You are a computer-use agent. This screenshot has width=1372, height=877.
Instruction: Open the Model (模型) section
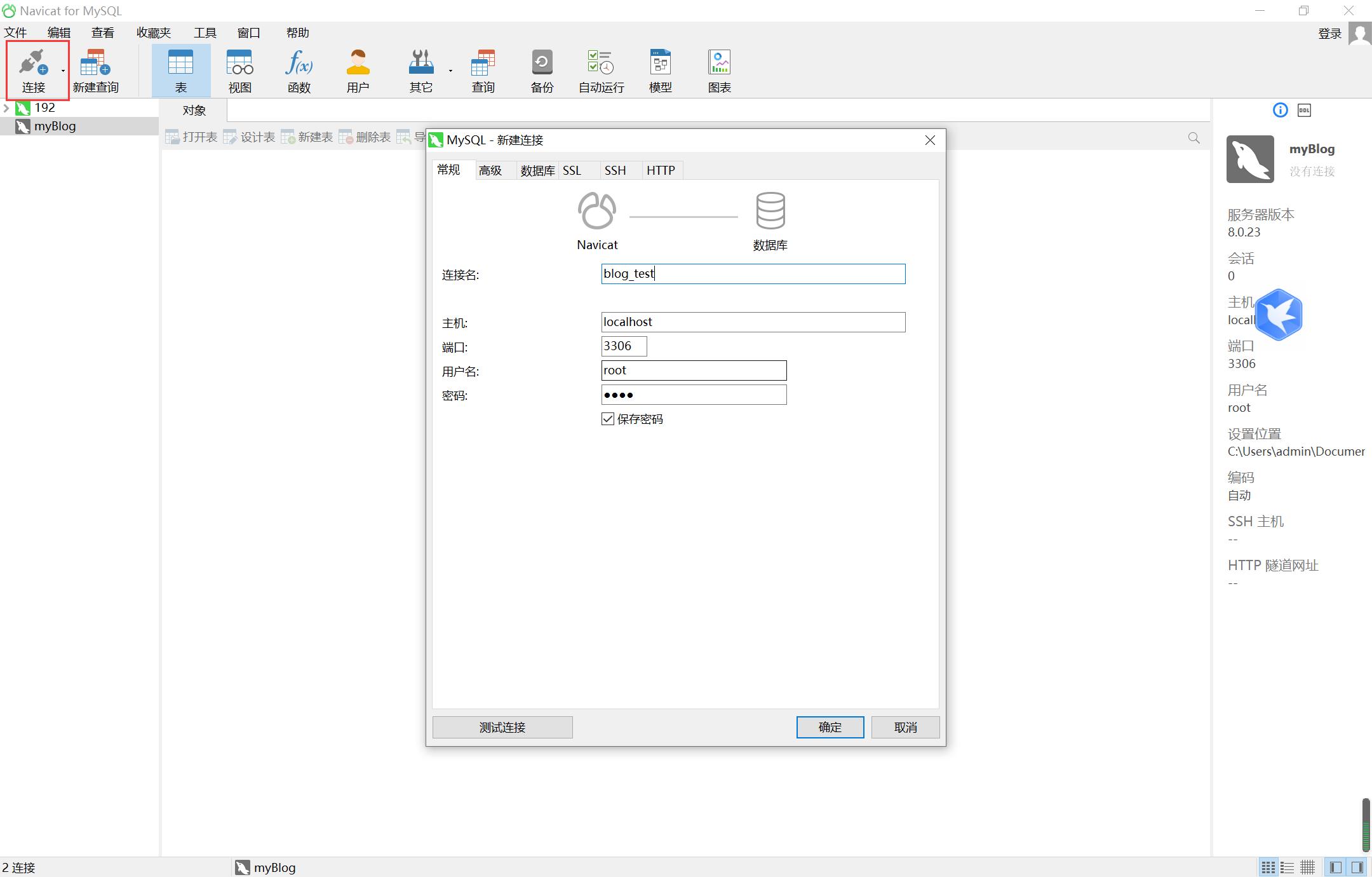point(661,70)
